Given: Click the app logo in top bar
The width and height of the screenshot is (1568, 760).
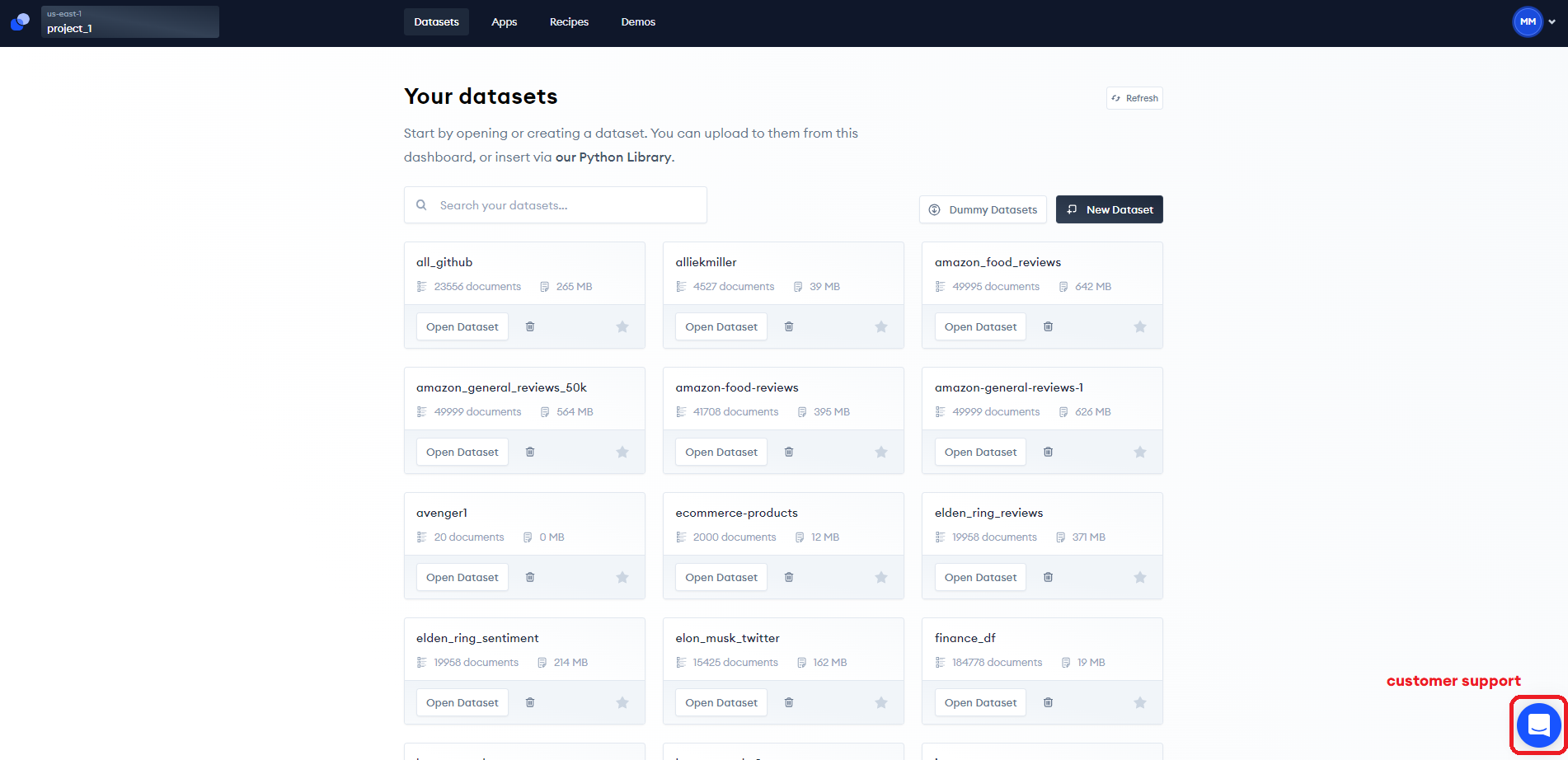Looking at the screenshot, I should pyautogui.click(x=20, y=21).
